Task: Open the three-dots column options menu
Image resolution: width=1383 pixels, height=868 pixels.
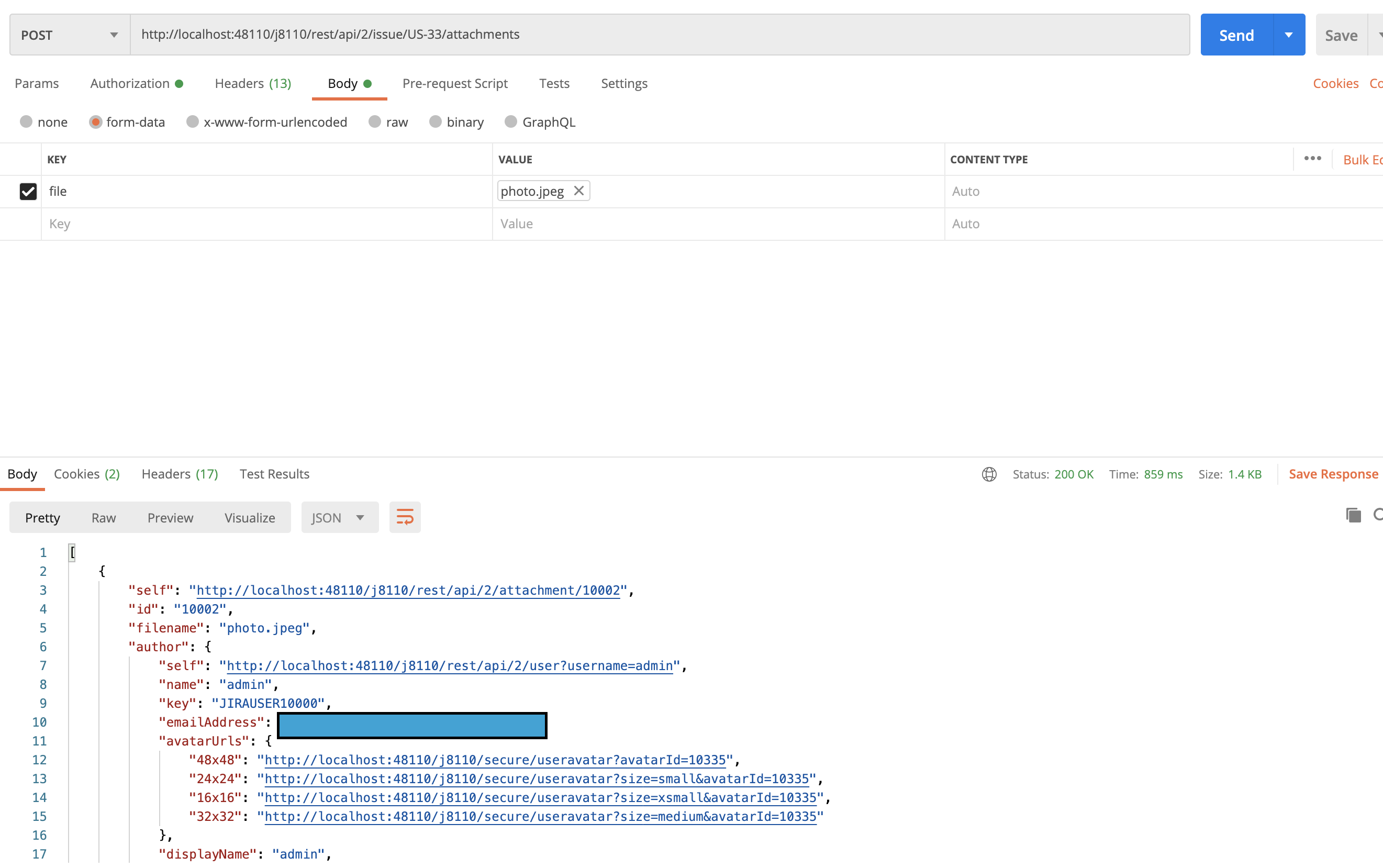Action: [x=1312, y=159]
